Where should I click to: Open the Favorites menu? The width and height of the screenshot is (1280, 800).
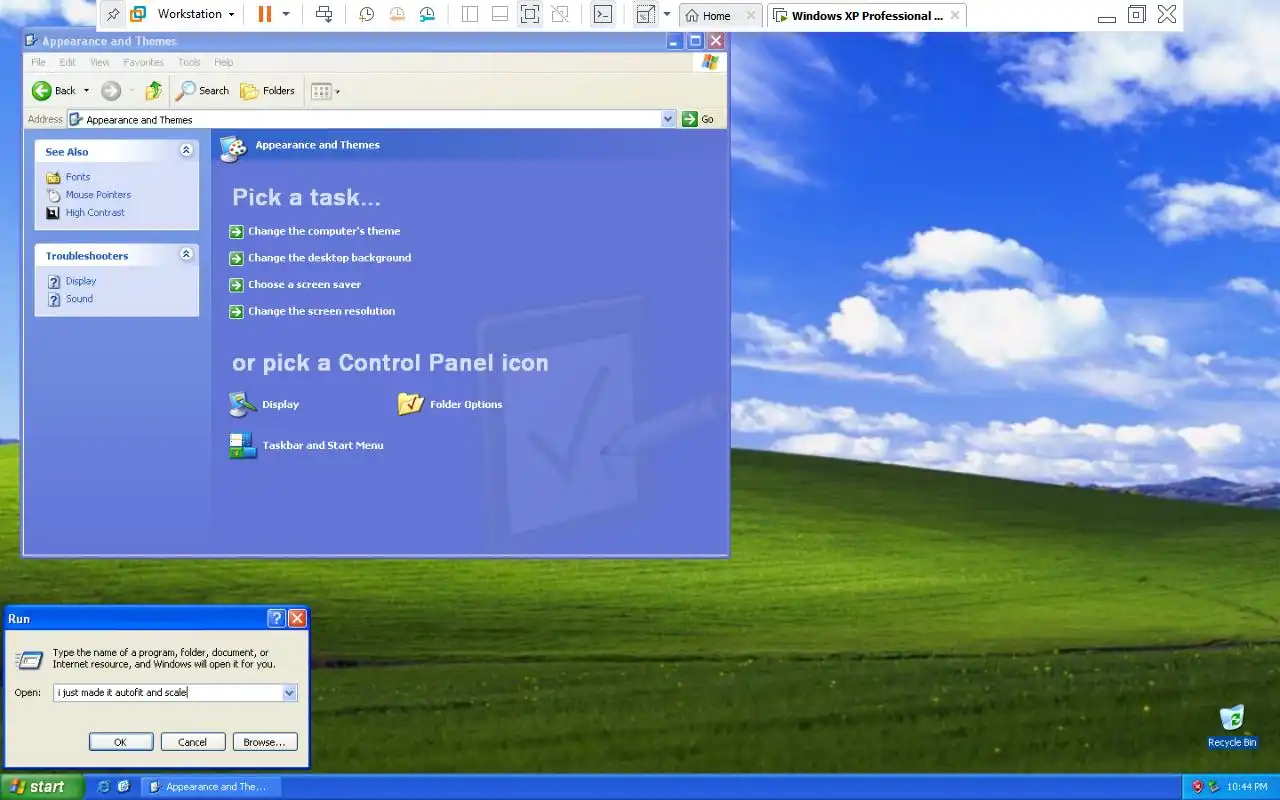(143, 62)
